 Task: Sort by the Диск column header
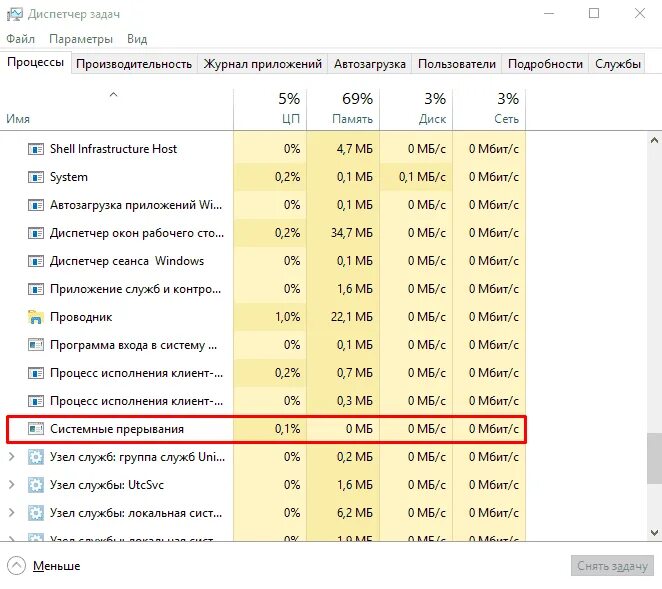tap(416, 109)
